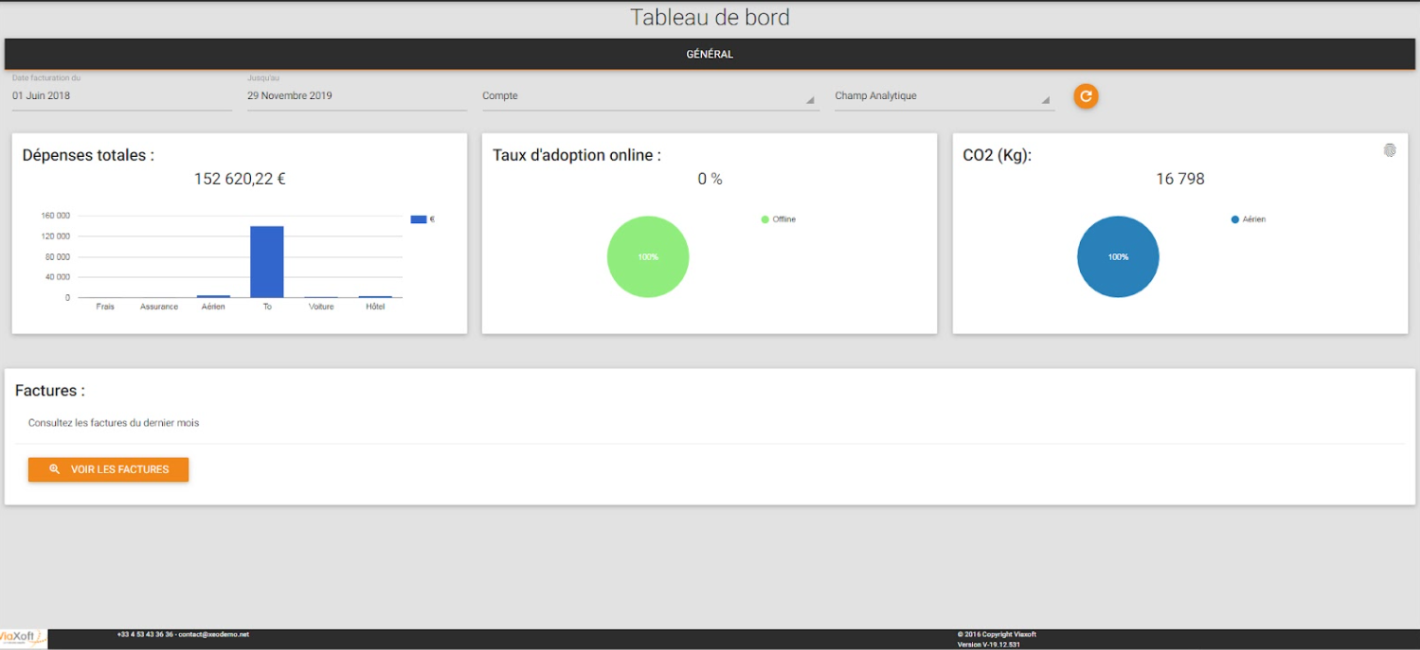This screenshot has width=1420, height=650.
Task: Click the contact email in footer
Action: click(x=213, y=634)
